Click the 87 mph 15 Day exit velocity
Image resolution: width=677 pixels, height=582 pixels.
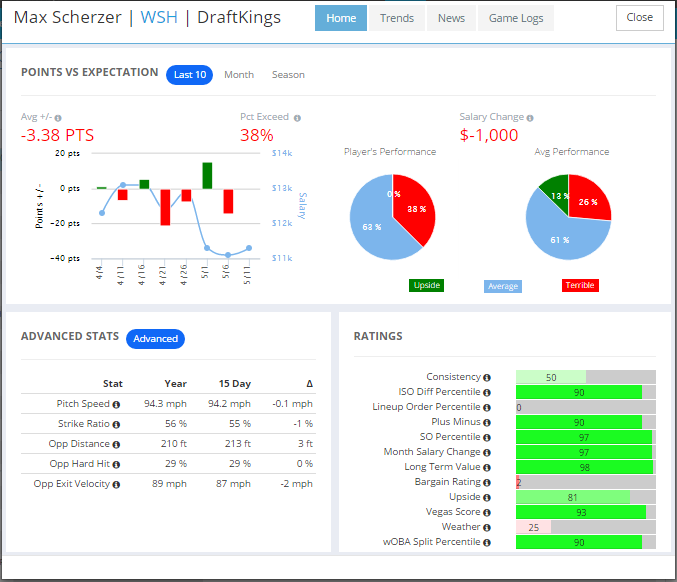tap(233, 484)
